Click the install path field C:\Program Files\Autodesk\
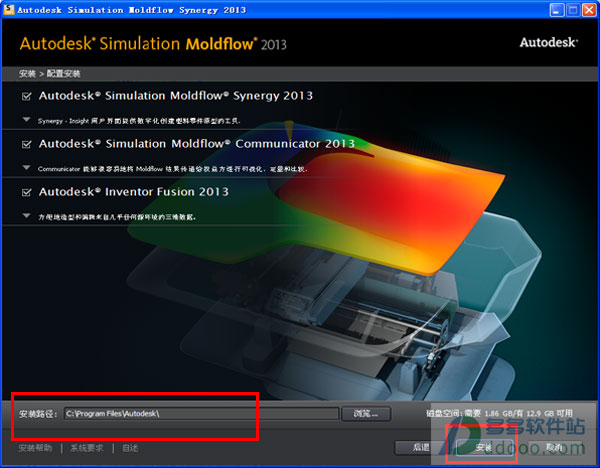The width and height of the screenshot is (600, 468). coord(201,414)
